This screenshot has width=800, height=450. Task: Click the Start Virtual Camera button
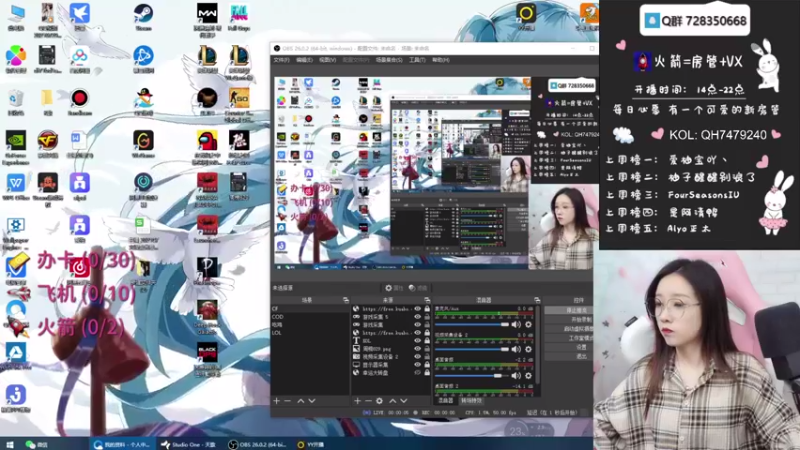[569, 329]
